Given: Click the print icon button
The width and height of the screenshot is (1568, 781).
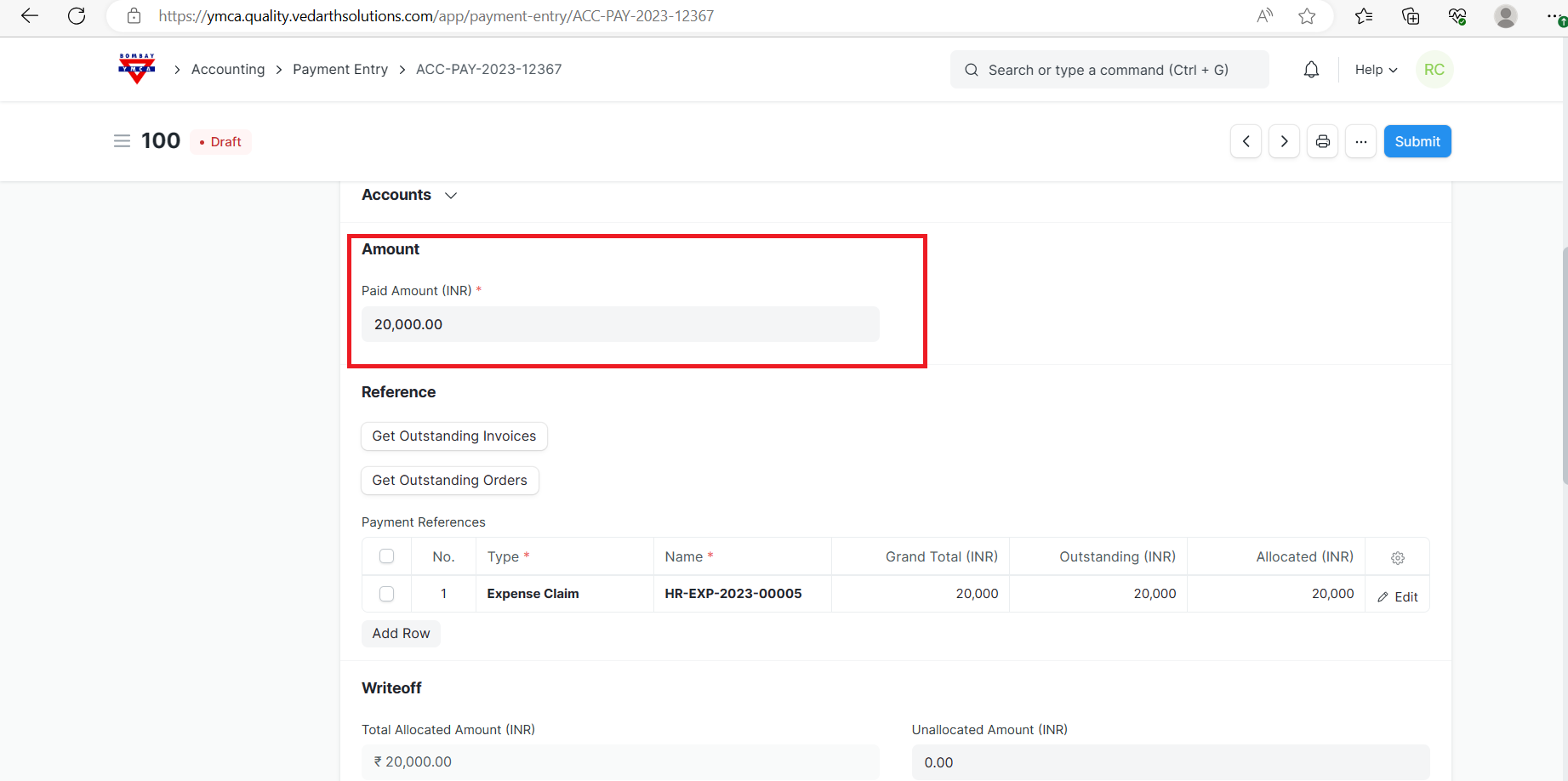Looking at the screenshot, I should click(x=1322, y=141).
